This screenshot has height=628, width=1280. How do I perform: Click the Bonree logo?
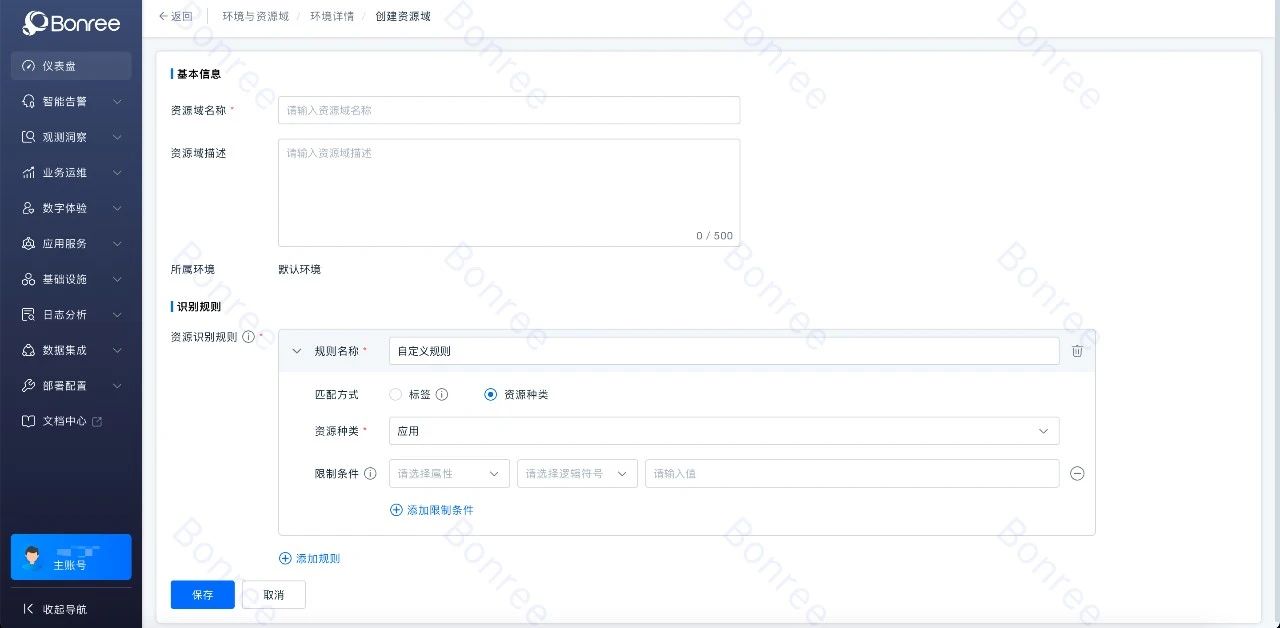(70, 22)
